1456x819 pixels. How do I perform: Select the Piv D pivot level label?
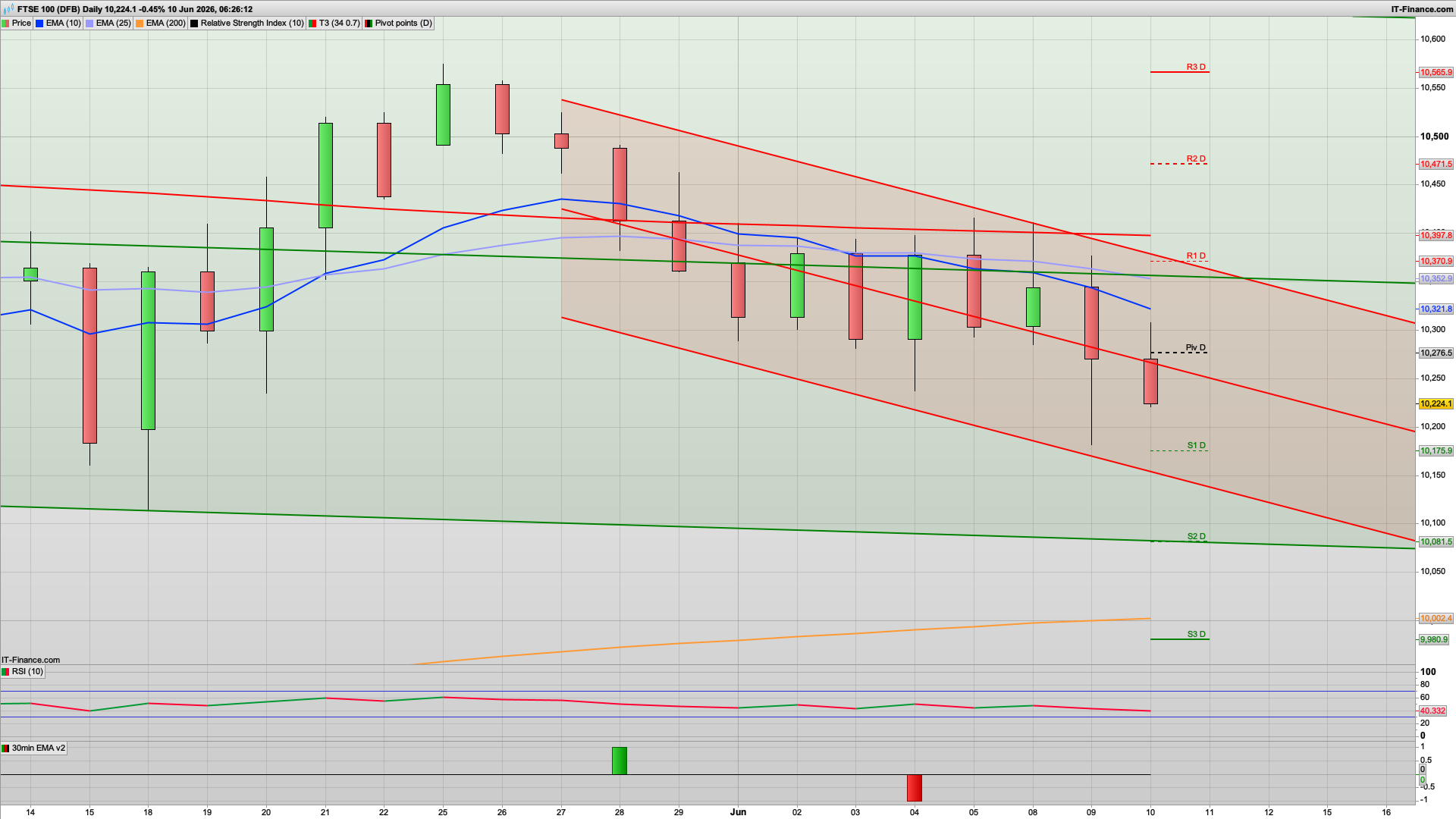coord(1196,348)
